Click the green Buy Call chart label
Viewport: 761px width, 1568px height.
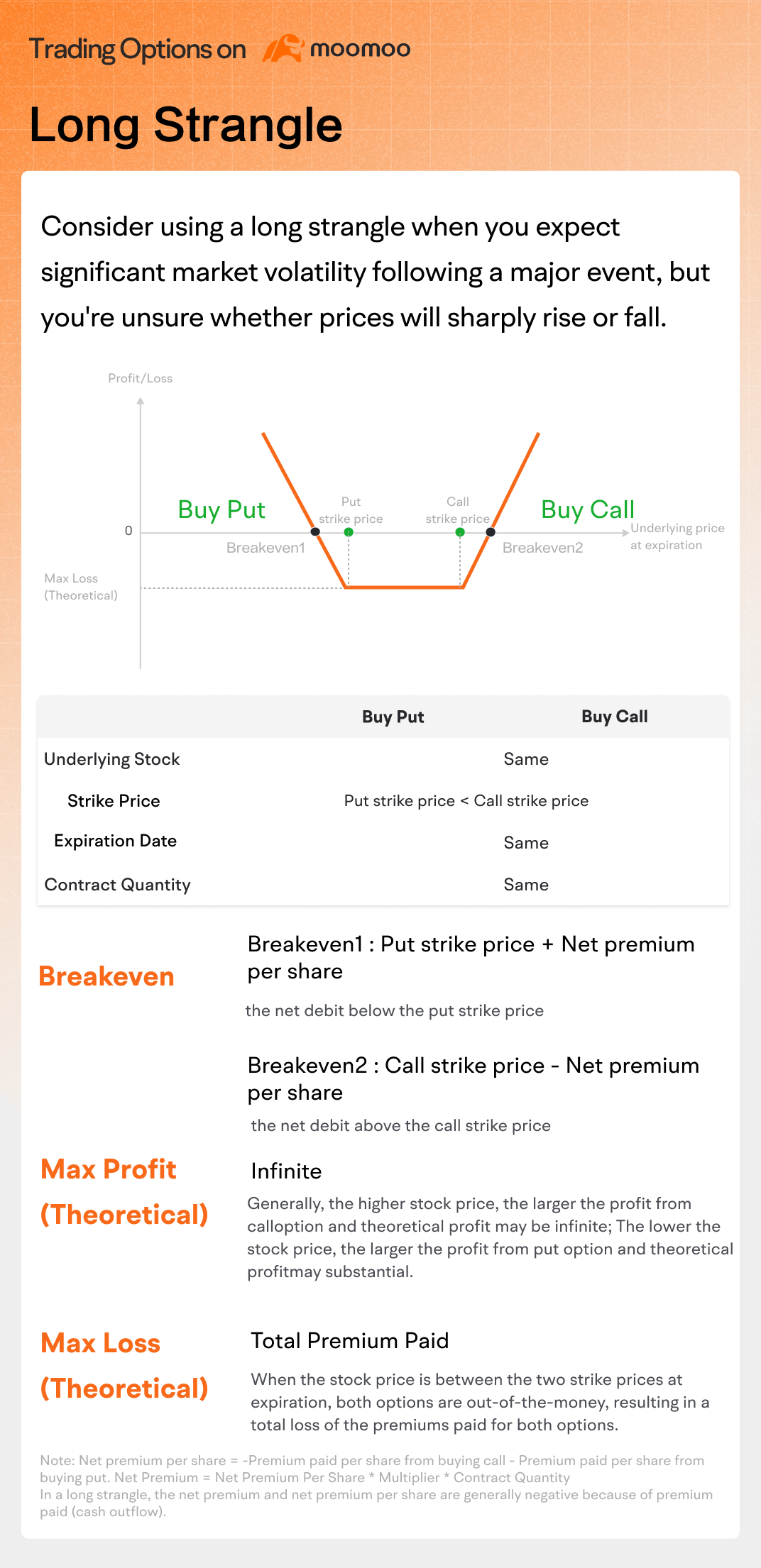click(x=588, y=509)
